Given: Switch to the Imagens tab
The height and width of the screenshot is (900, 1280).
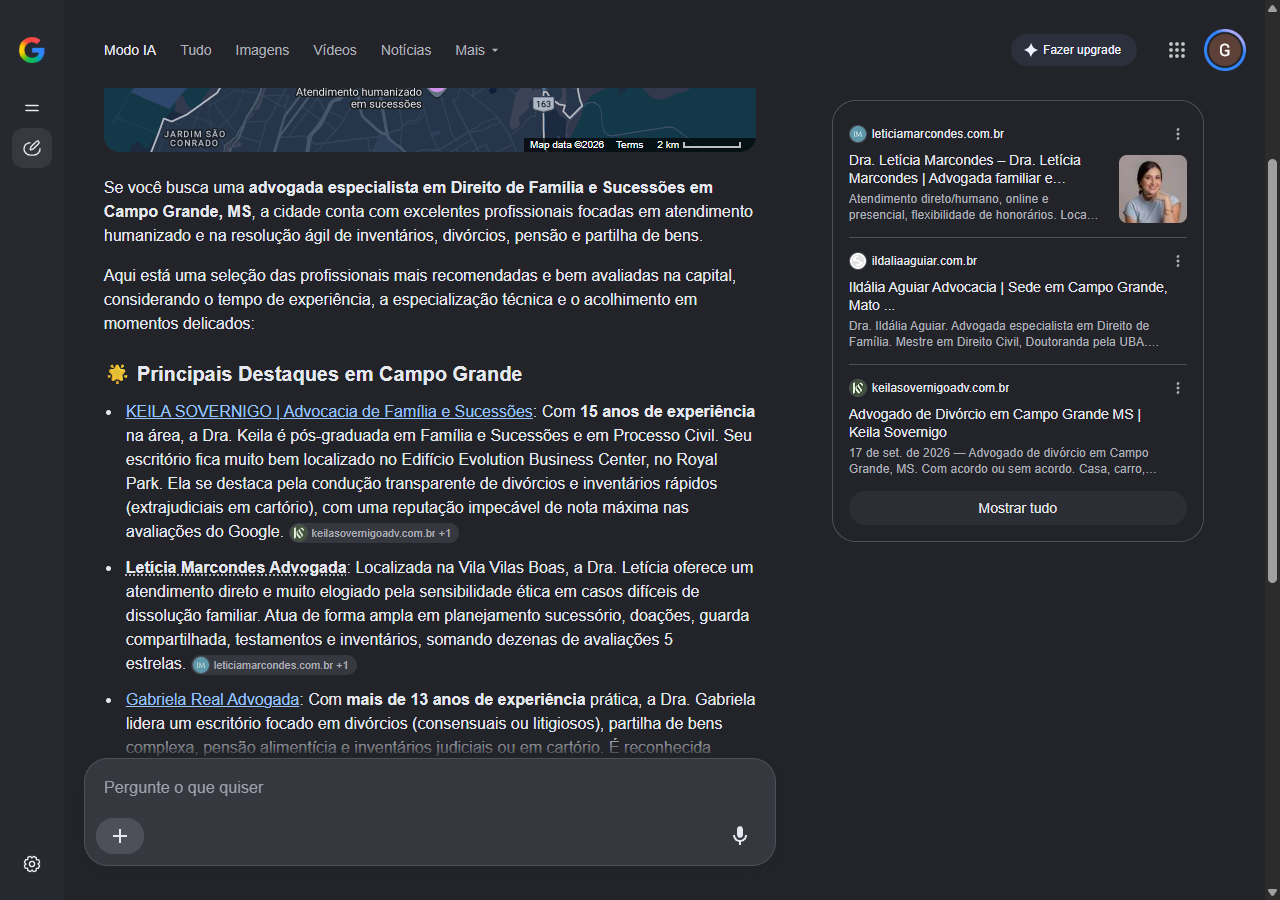Looking at the screenshot, I should tap(262, 50).
